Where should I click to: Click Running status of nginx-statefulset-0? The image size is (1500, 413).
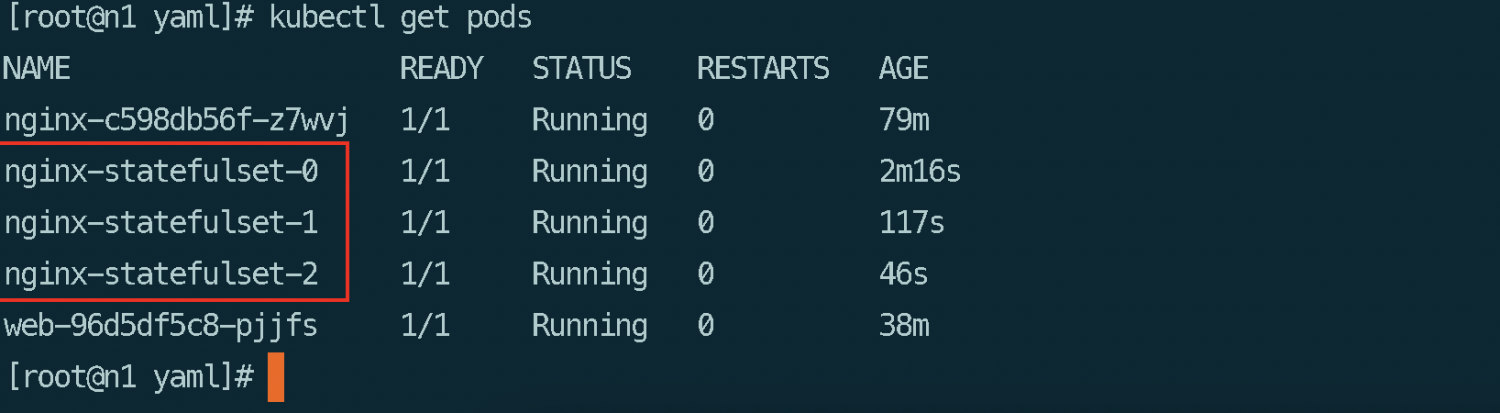pos(589,172)
